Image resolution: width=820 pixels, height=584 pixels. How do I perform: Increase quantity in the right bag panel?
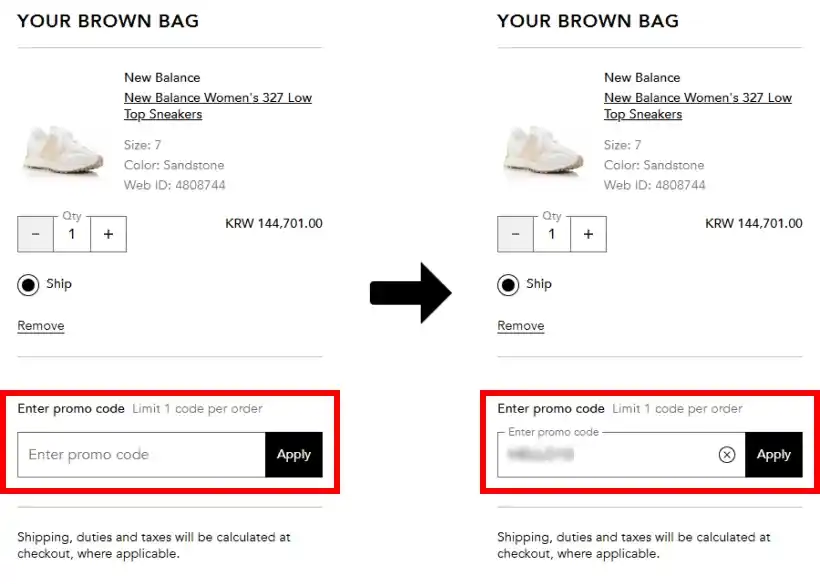tap(588, 234)
